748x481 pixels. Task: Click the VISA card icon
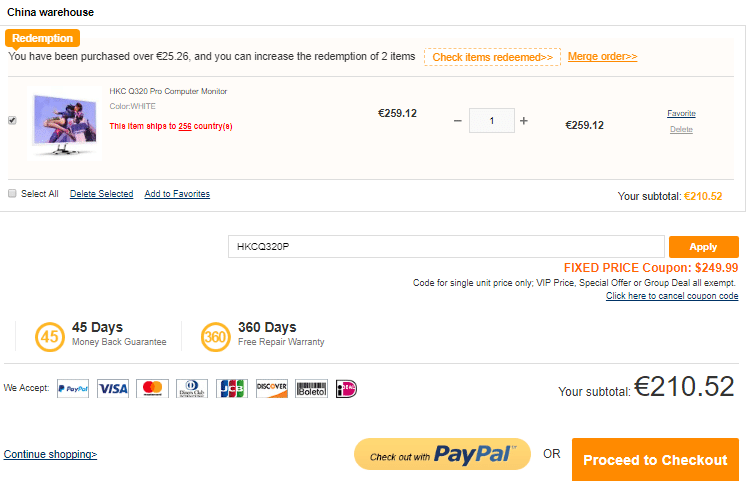[x=113, y=388]
